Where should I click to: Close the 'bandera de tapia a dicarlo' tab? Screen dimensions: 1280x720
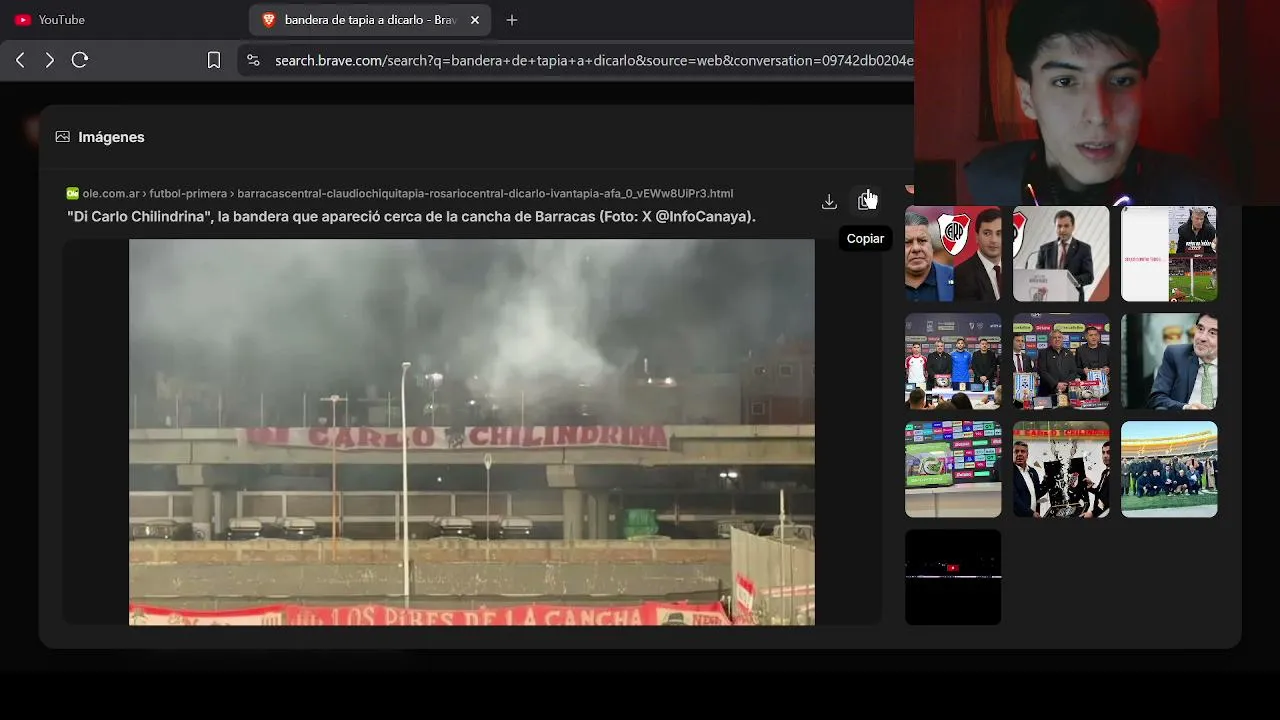pos(475,20)
